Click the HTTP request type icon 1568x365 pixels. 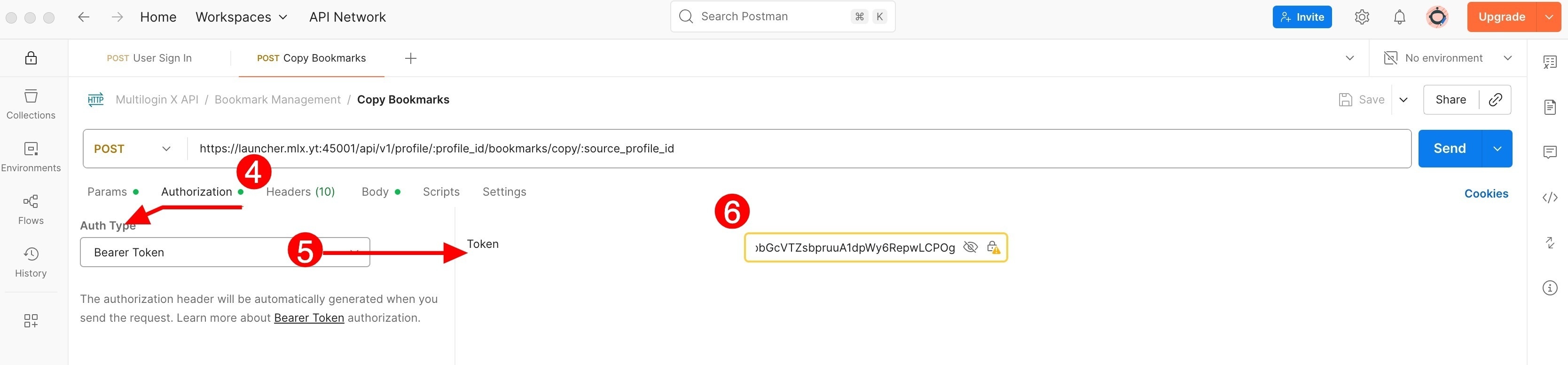95,99
